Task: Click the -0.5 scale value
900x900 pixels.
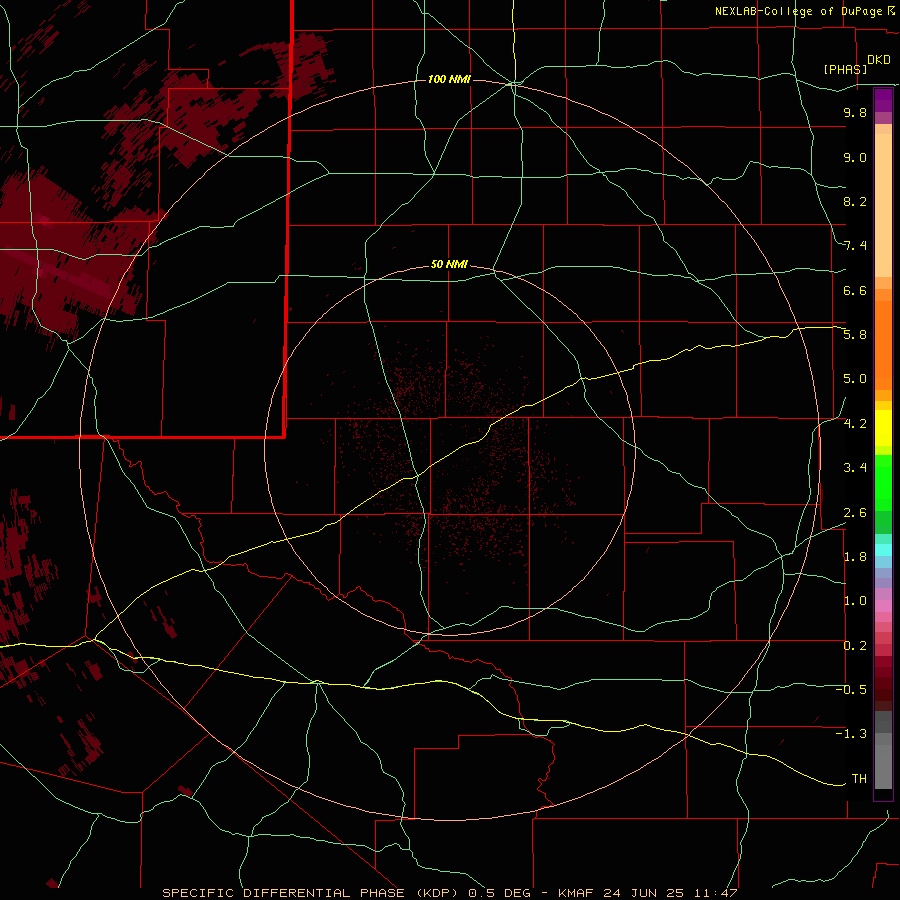Action: (x=851, y=690)
